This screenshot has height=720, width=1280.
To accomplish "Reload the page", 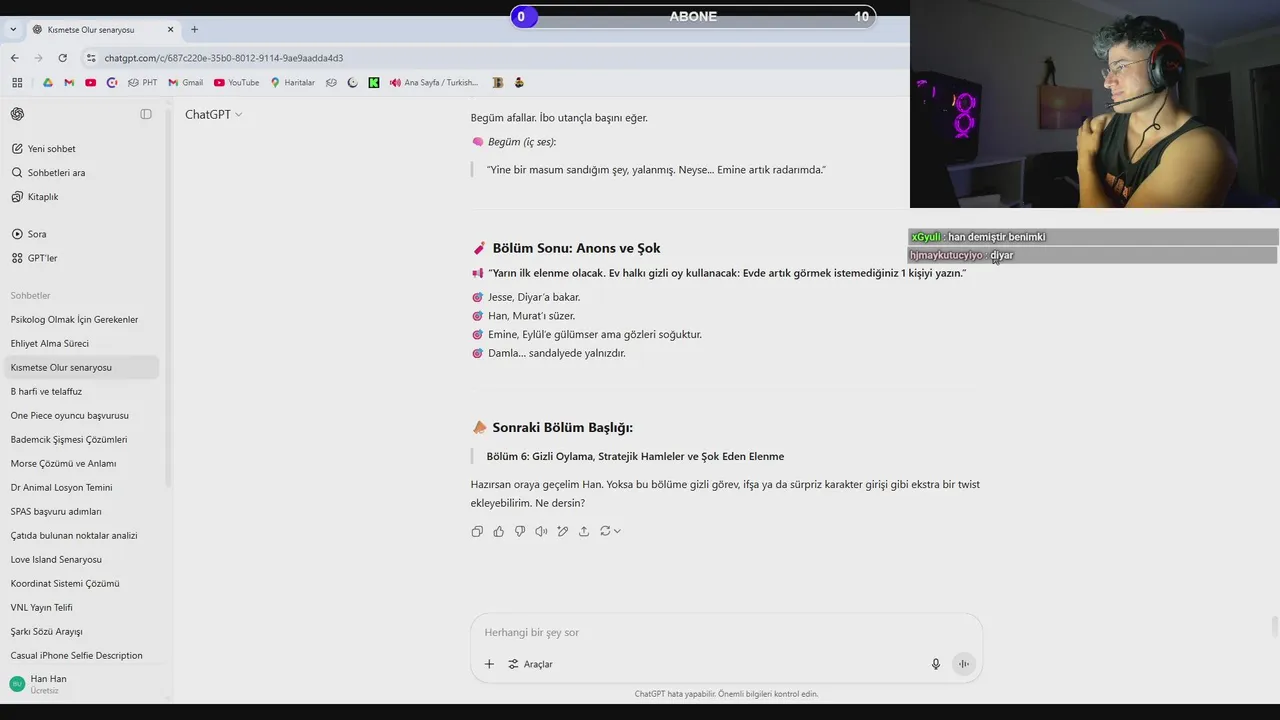I will coord(62,58).
